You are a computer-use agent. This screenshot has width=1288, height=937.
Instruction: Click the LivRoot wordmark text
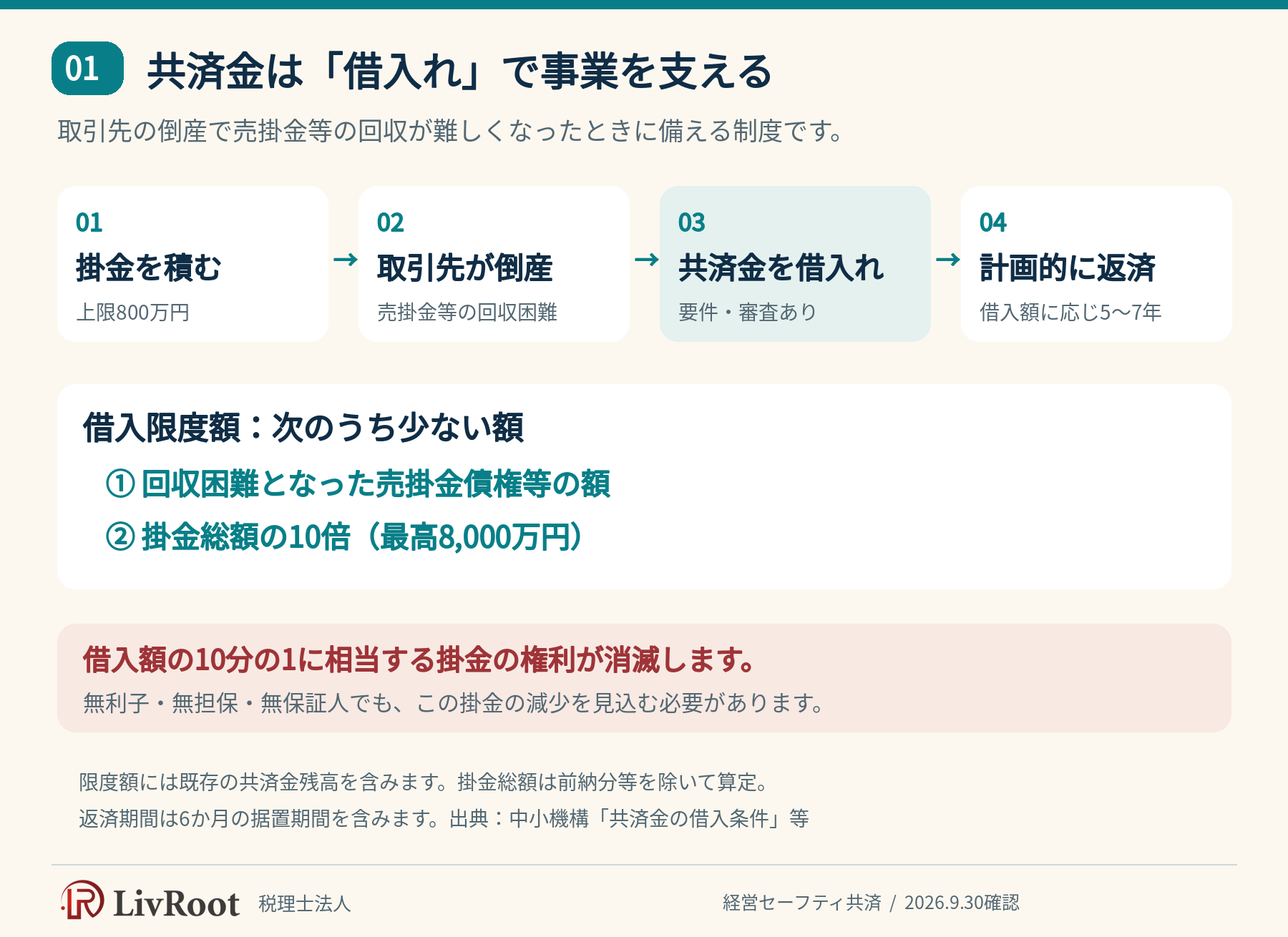click(176, 903)
